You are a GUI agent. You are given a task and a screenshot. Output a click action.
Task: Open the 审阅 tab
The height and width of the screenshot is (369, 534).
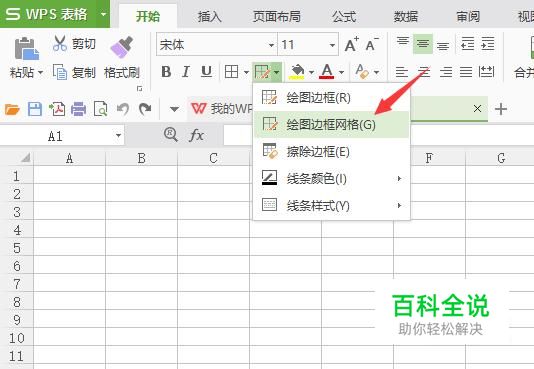click(468, 16)
